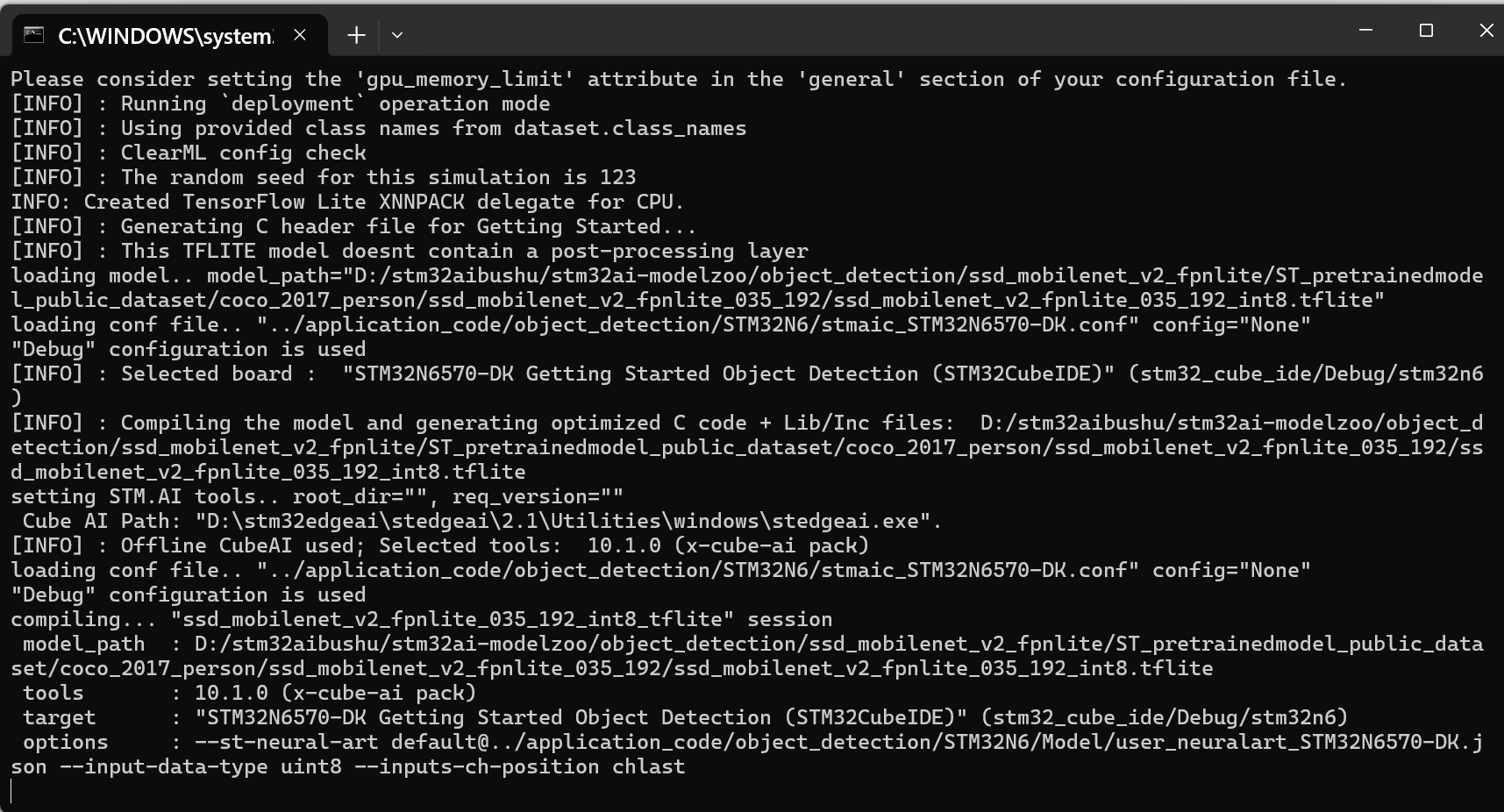Viewport: 1504px width, 812px height.
Task: Click the maximize window icon
Action: [x=1426, y=29]
